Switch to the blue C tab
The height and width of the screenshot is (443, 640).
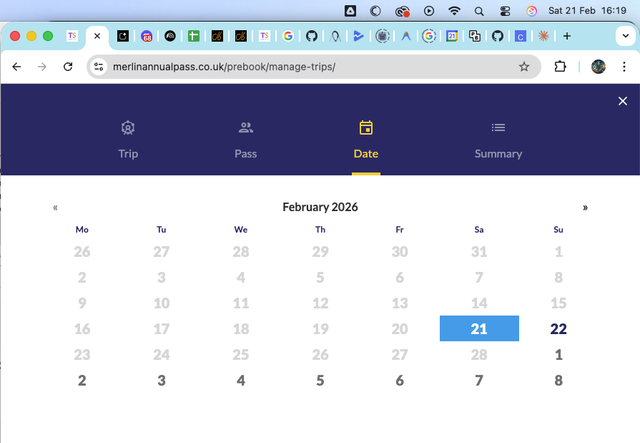(520, 36)
